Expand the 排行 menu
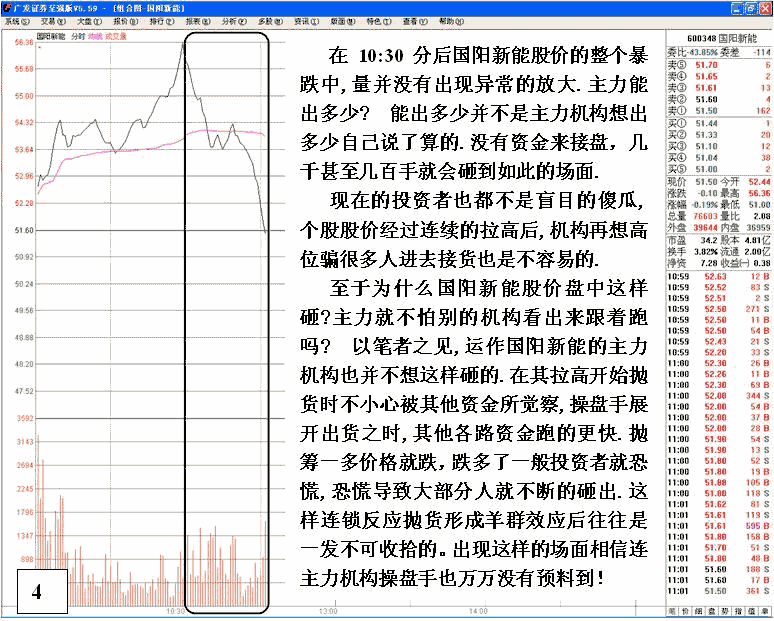 [x=158, y=21]
